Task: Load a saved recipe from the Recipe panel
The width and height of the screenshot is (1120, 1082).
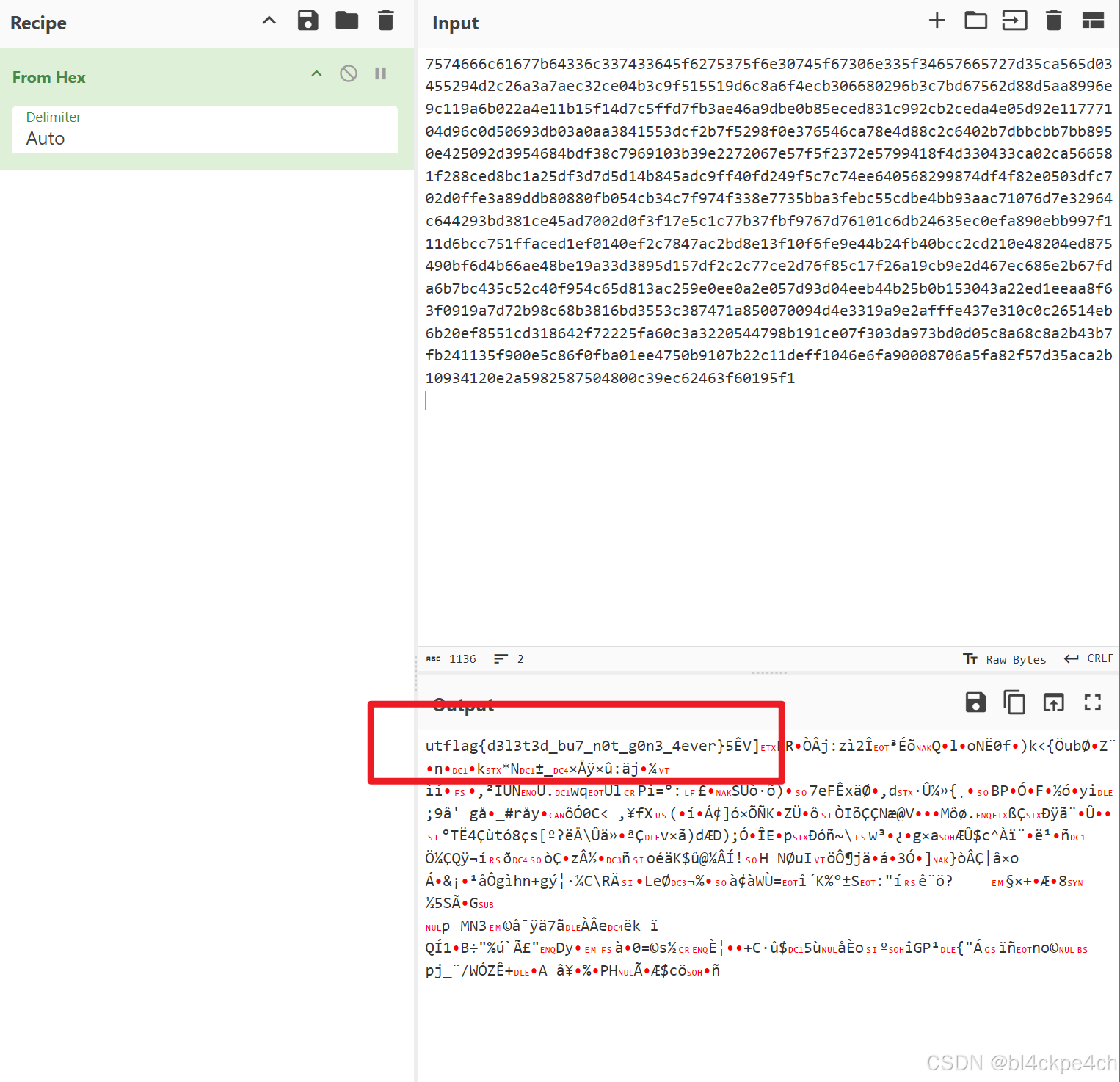Action: pos(346,20)
